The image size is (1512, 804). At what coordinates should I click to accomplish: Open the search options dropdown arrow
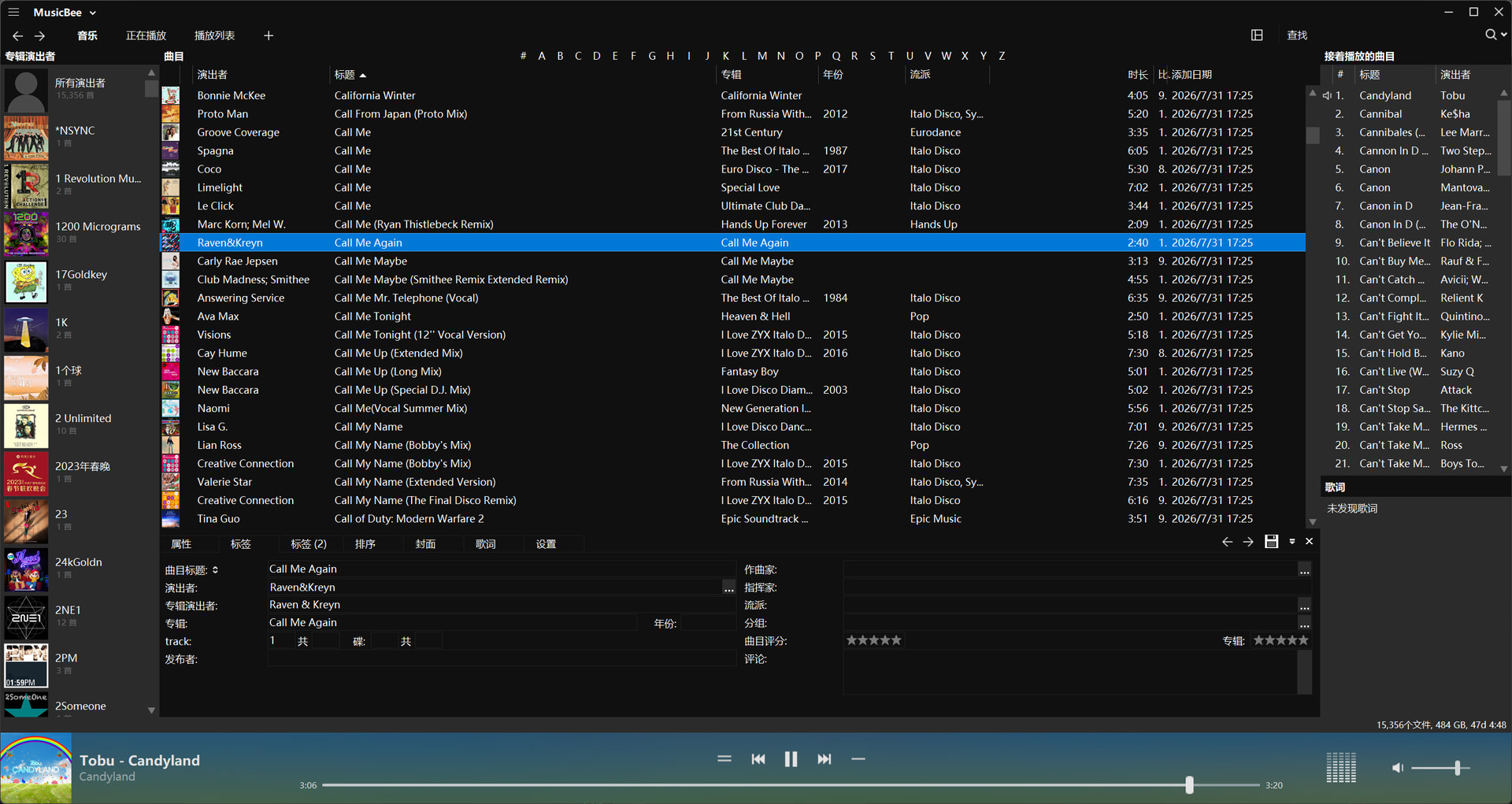[1504, 35]
